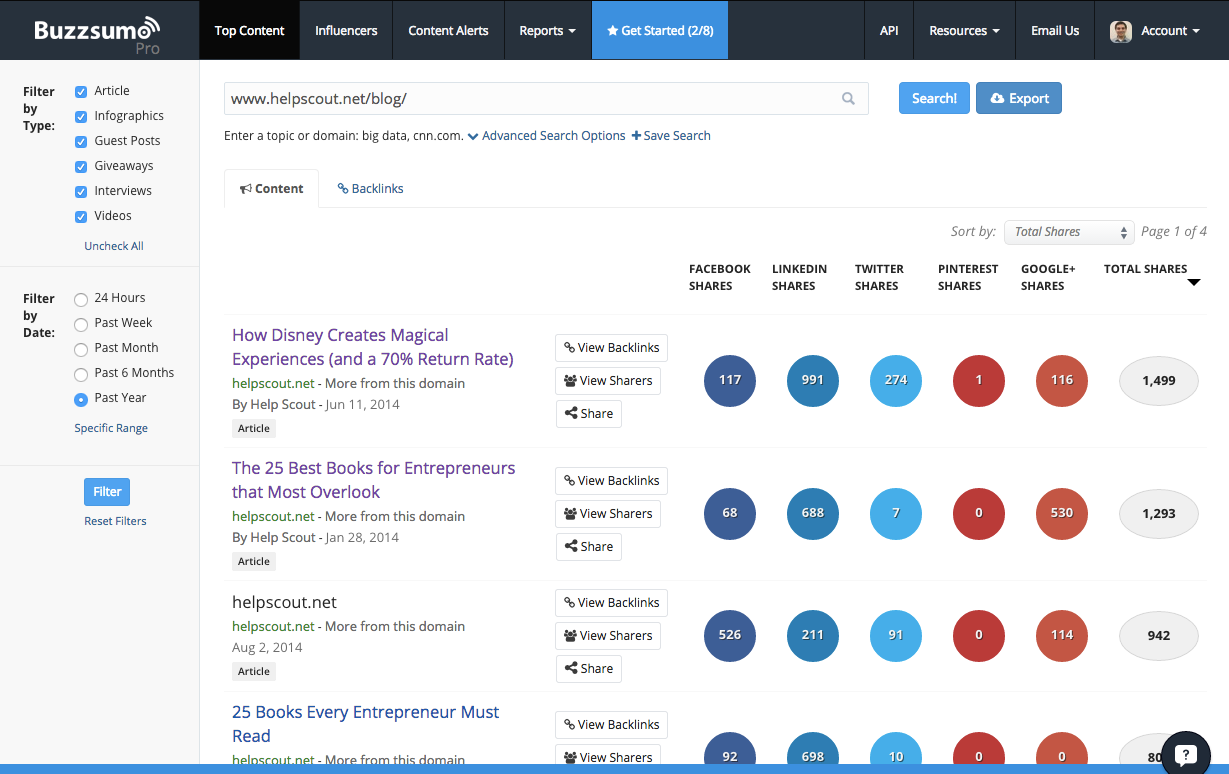Click the Facebook shares circle showing 68
Viewport: 1229px width, 774px height.
click(x=730, y=513)
